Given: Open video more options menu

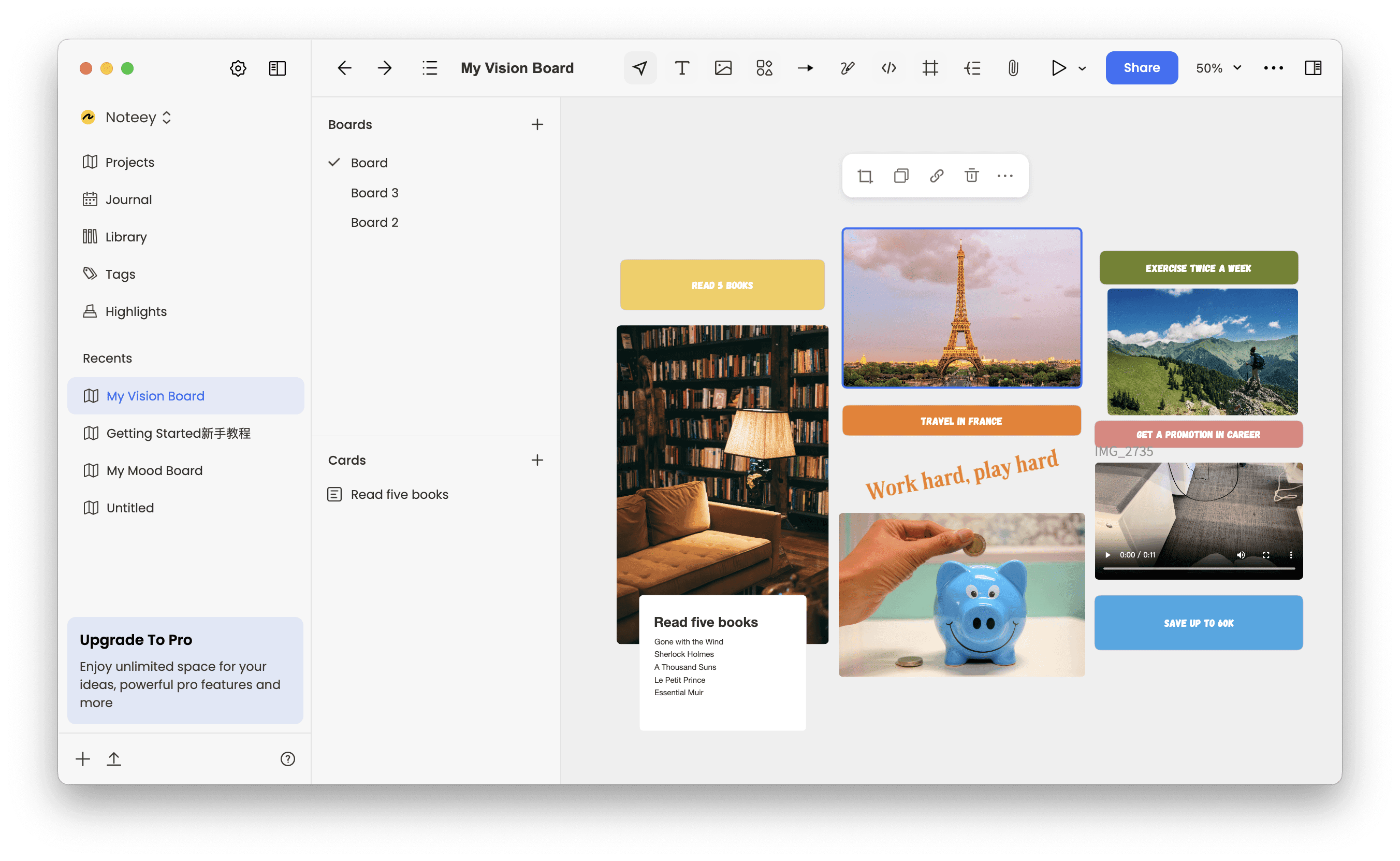Looking at the screenshot, I should [x=1291, y=555].
